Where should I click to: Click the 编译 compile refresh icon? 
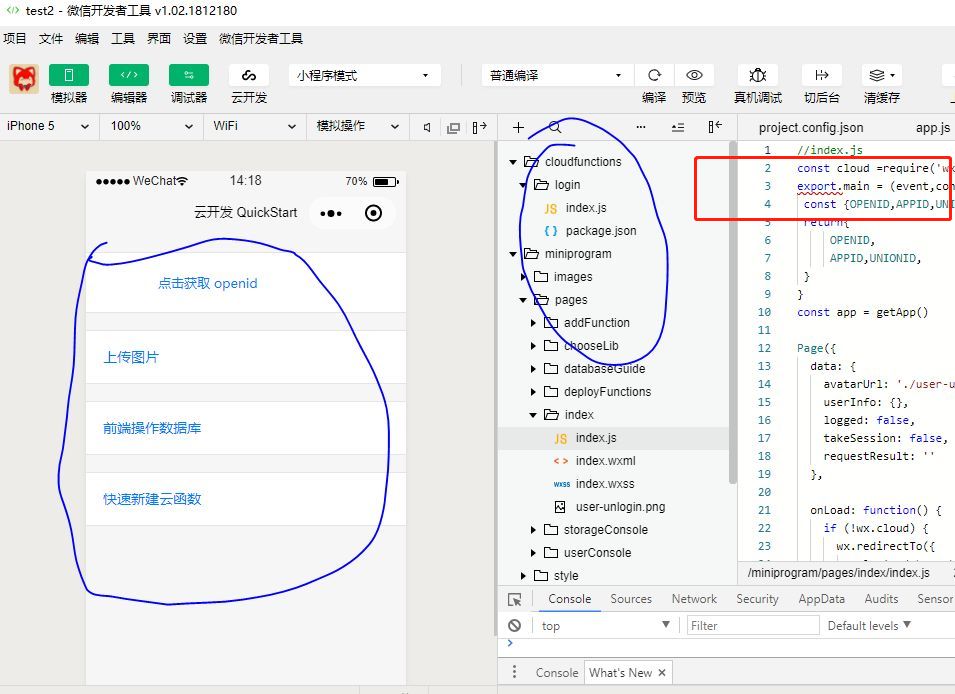654,75
